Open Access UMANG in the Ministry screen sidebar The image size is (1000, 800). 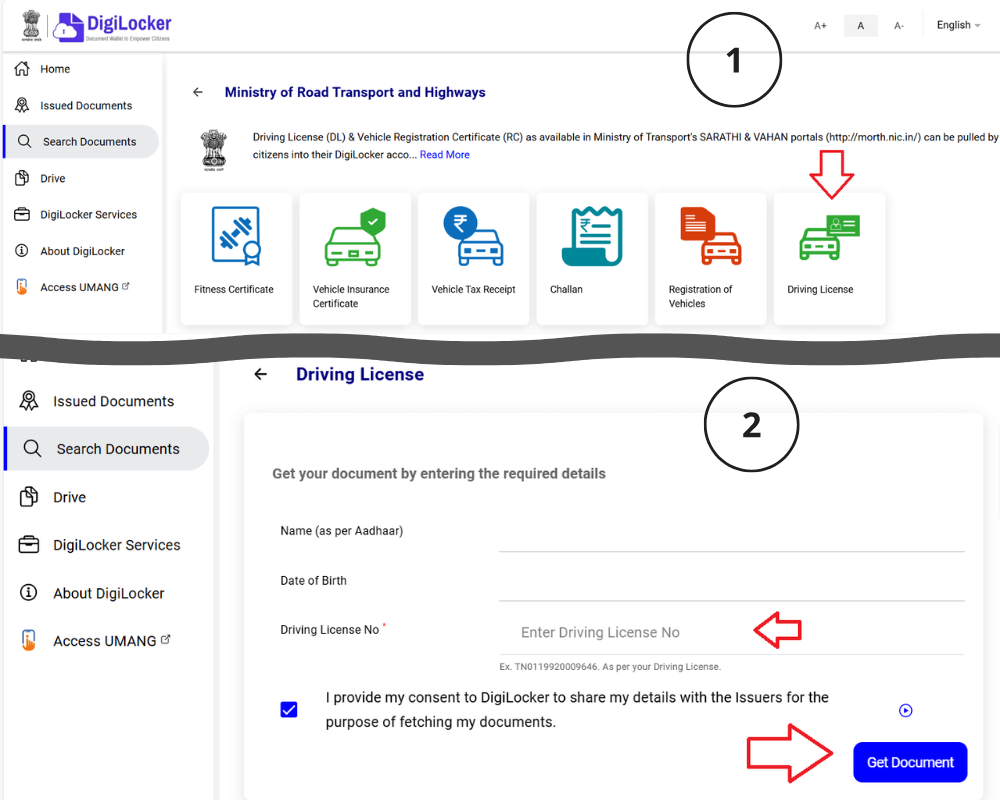72,287
